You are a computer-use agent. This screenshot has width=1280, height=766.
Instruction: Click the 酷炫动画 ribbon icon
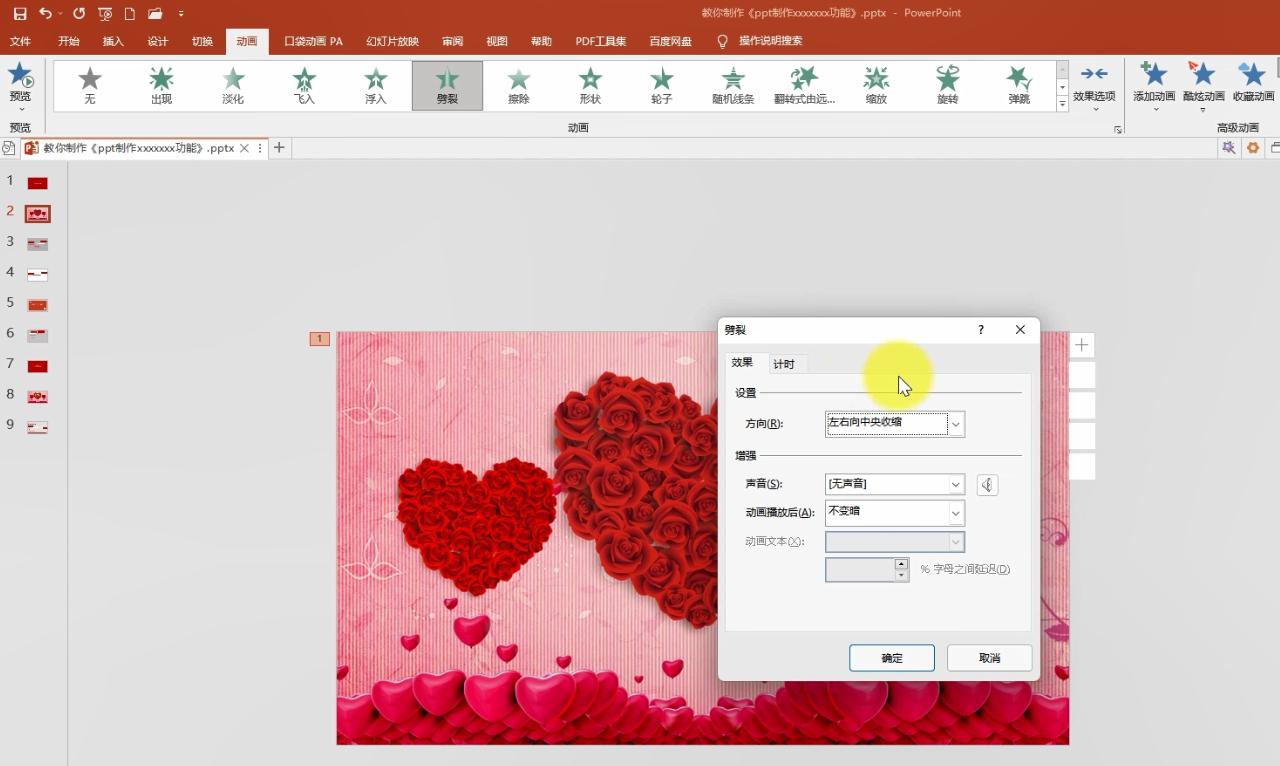[1202, 85]
